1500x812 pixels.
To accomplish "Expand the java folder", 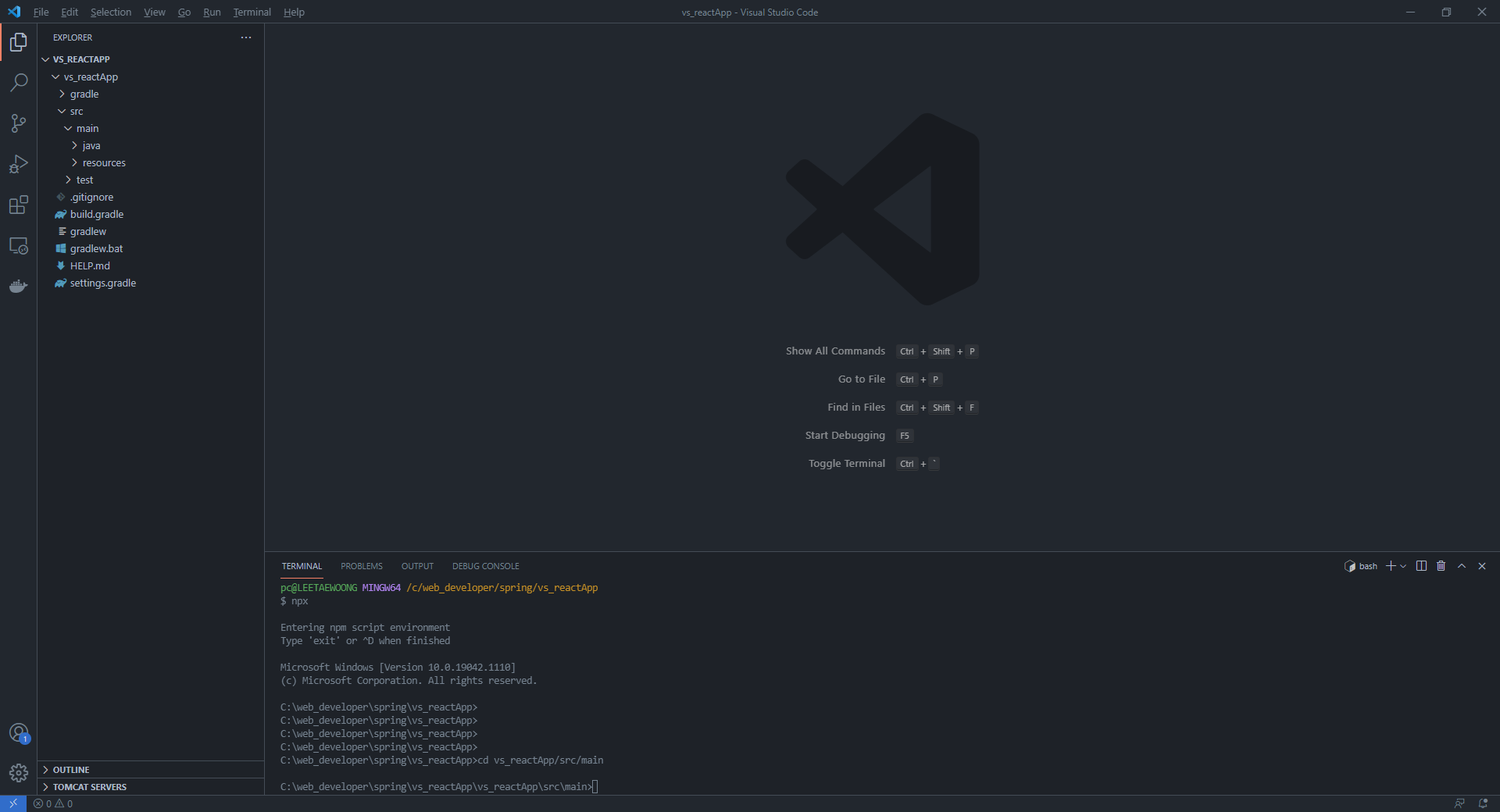I will click(x=151, y=145).
